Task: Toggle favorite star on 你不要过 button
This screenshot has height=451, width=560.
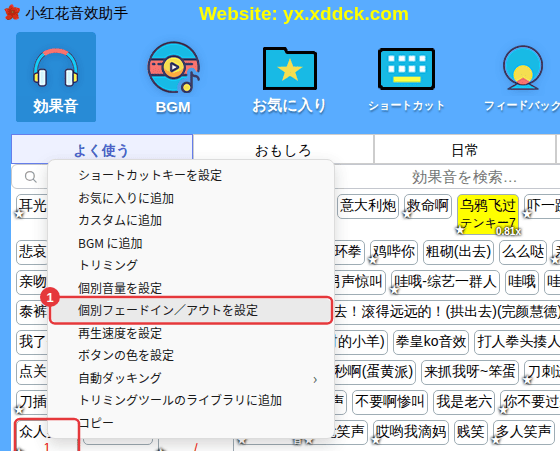Action: 504,410
